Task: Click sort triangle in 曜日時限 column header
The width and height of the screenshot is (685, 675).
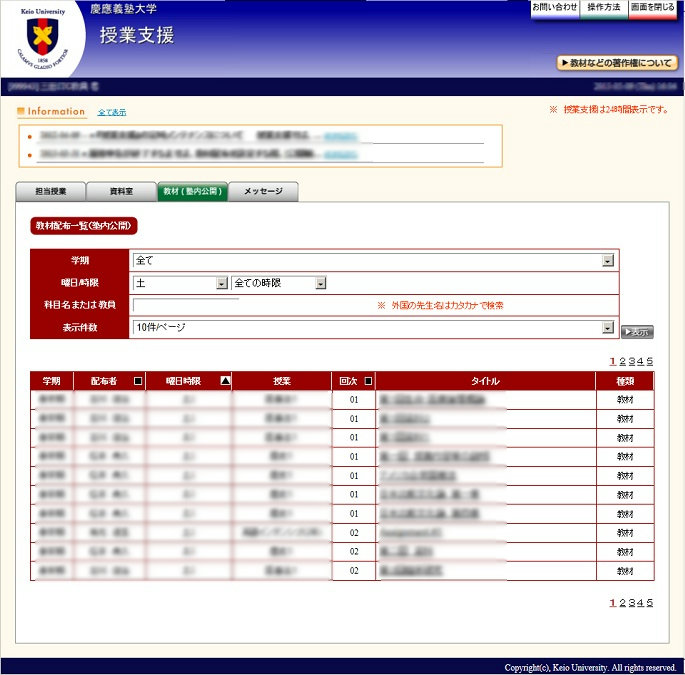Action: point(225,381)
